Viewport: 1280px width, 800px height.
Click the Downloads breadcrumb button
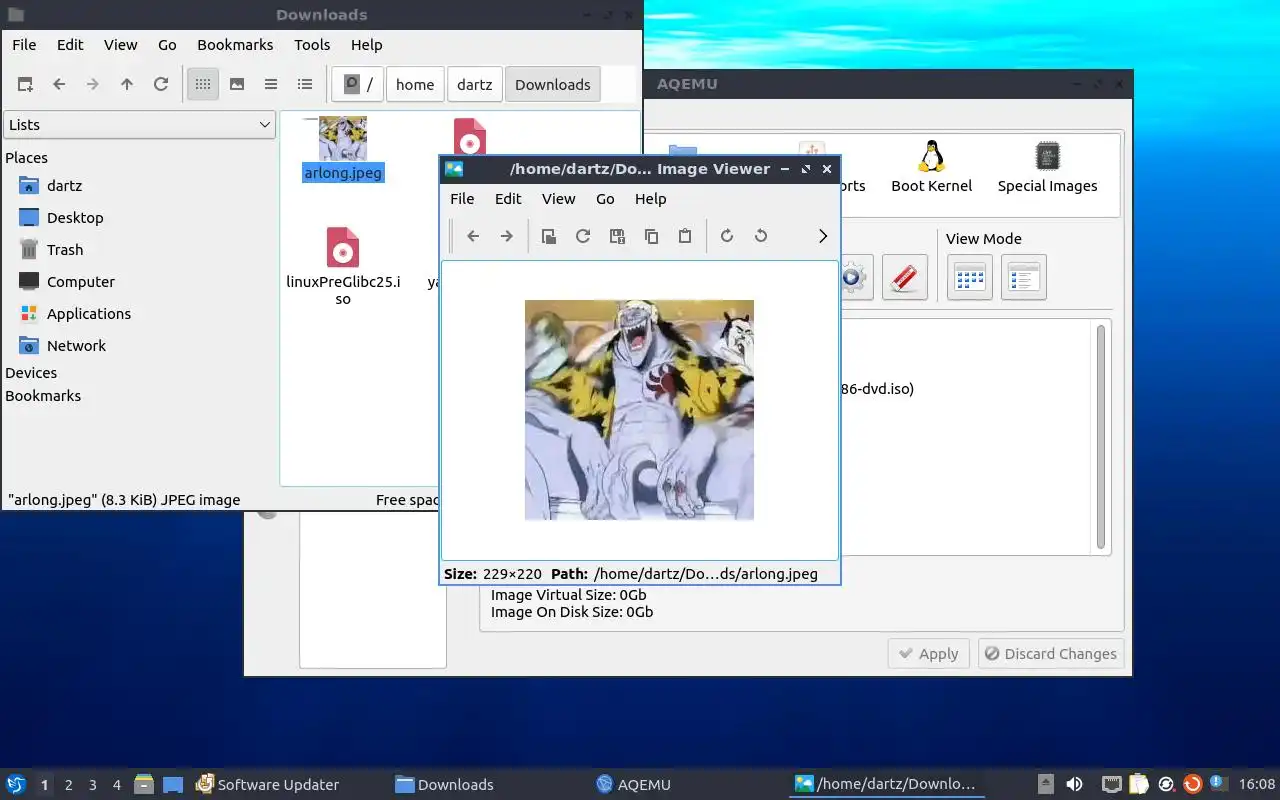click(553, 84)
